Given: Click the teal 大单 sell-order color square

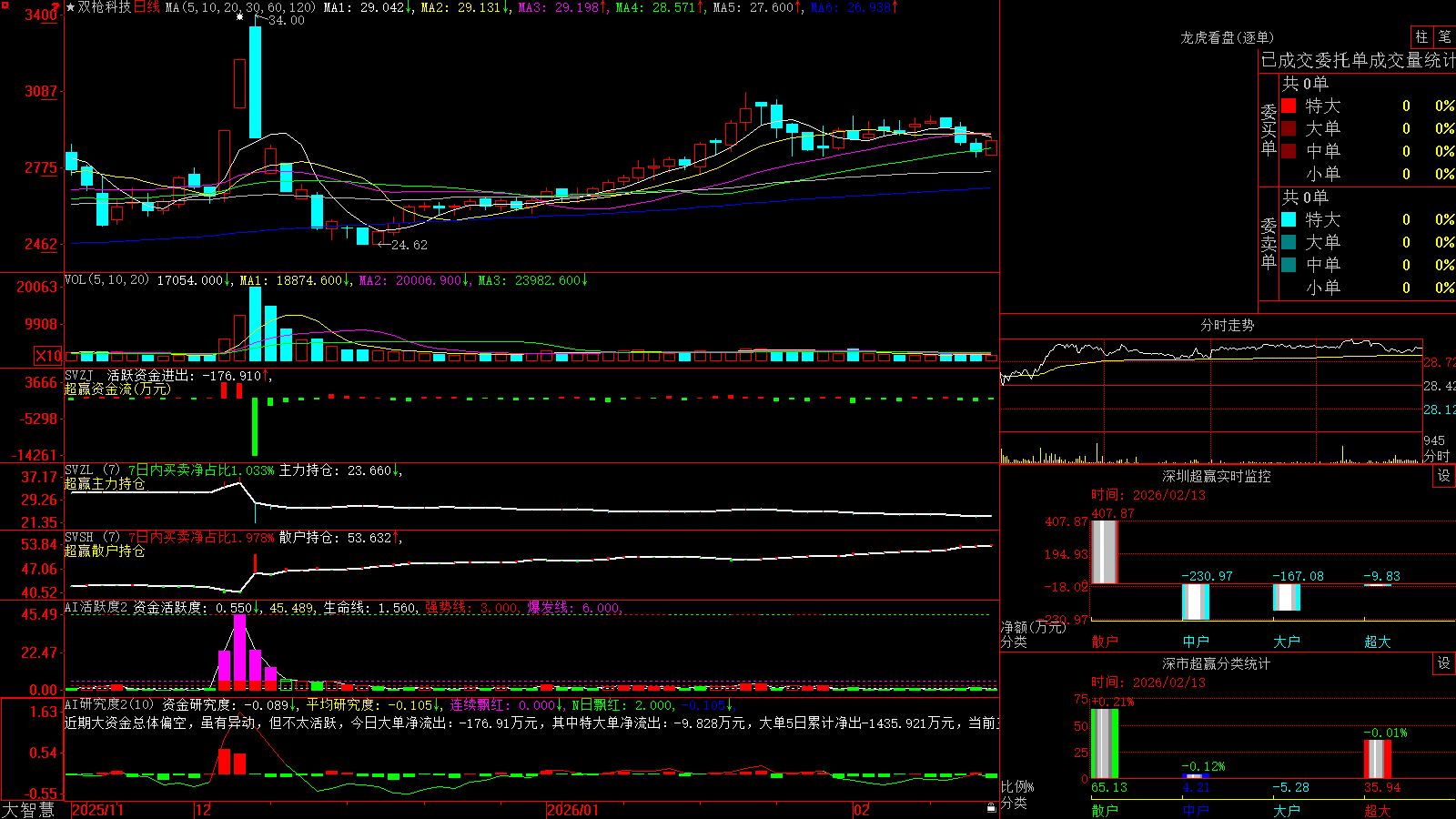Looking at the screenshot, I should tap(1289, 242).
